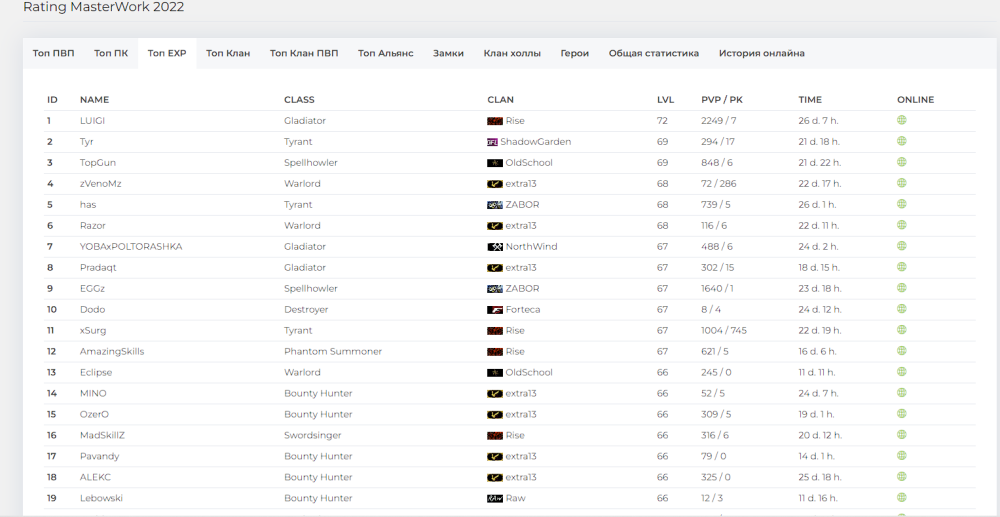This screenshot has height=517, width=1000.
Task: Click the ShadowGarden clan name
Action: click(x=536, y=142)
